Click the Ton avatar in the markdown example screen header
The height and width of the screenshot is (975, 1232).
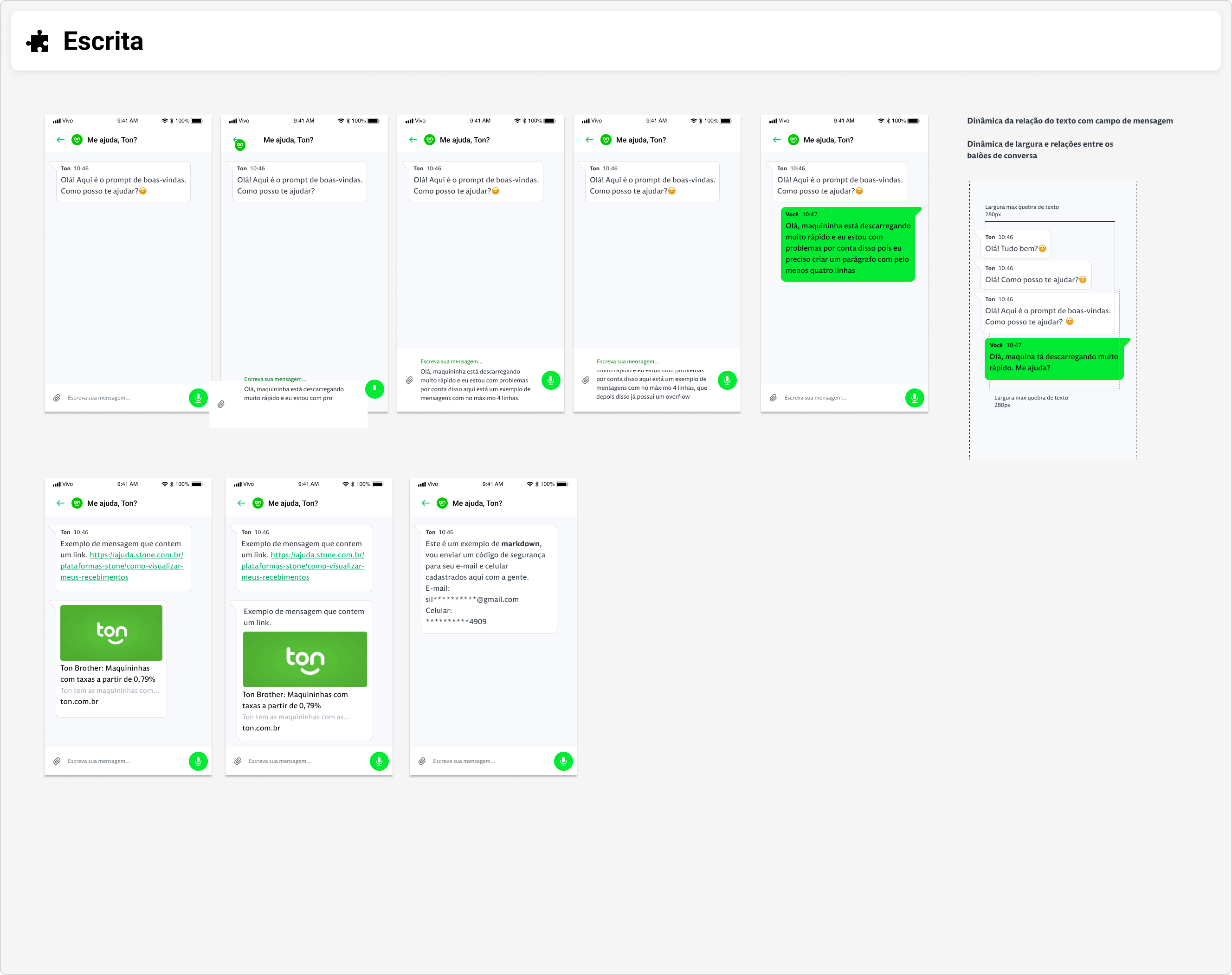442,503
